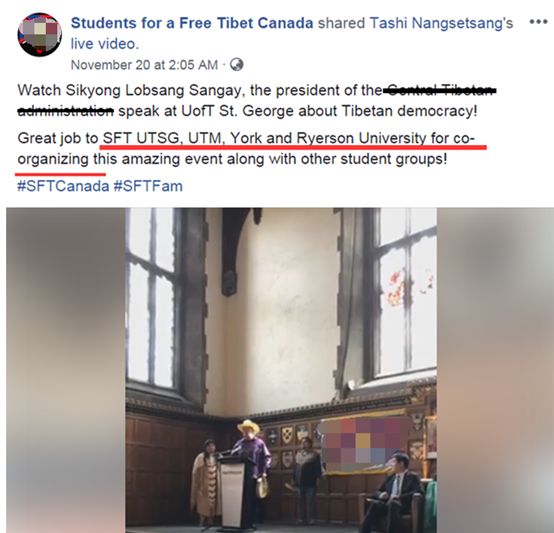
Task: Click the podium in the video frame
Action: [x=232, y=492]
